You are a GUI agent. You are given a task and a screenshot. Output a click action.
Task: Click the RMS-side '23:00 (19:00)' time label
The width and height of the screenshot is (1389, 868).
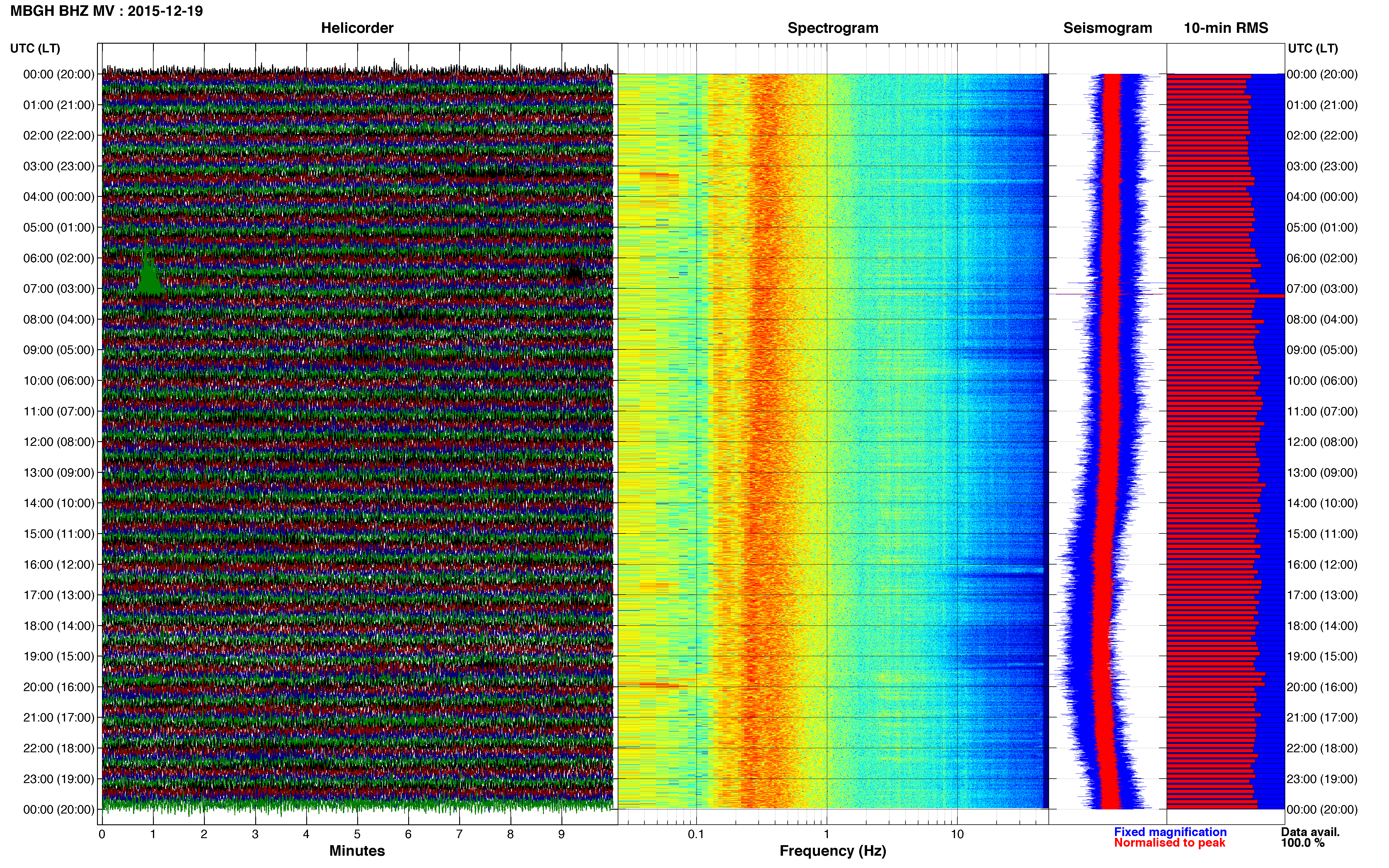1322,779
